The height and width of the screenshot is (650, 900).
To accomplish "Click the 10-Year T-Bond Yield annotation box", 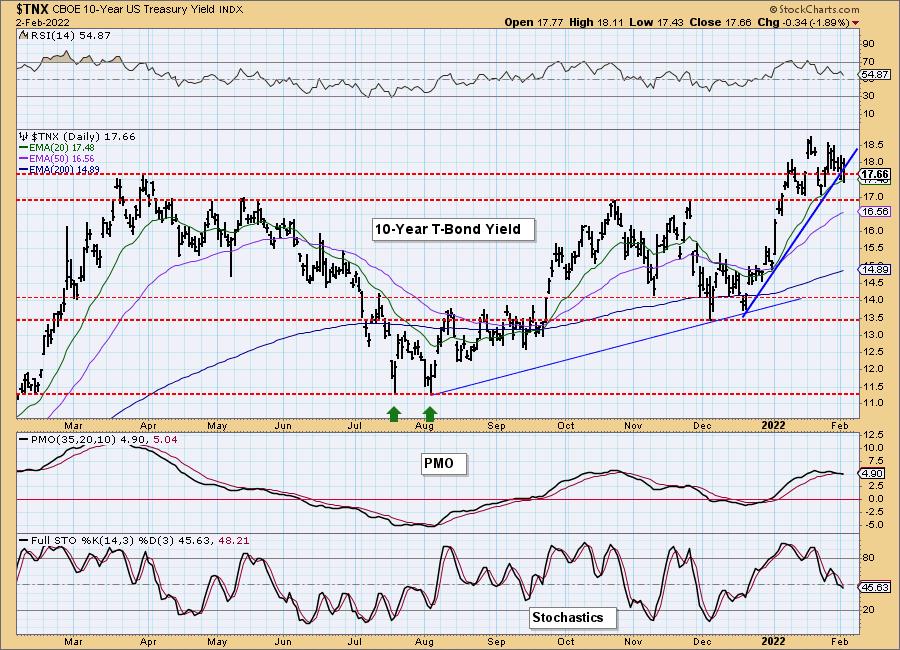I will 453,229.
